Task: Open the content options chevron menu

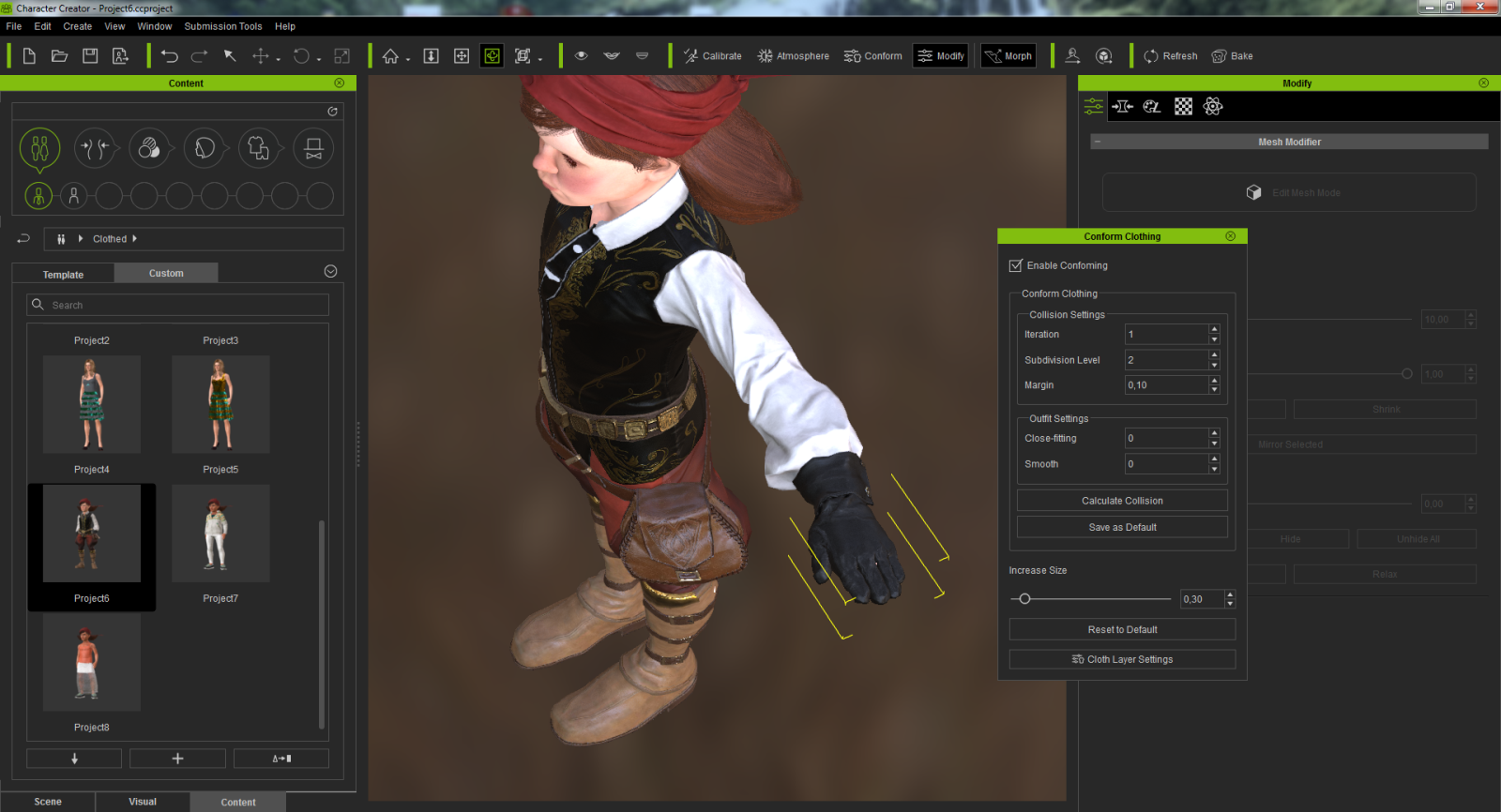Action: tap(330, 272)
